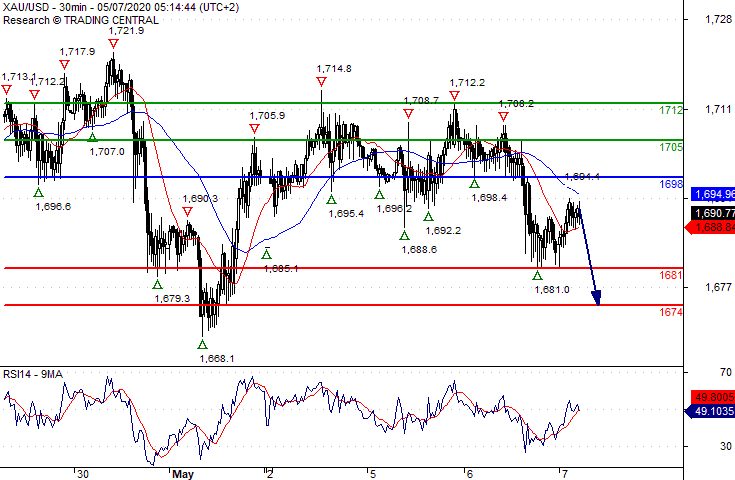This screenshot has width=735, height=480.
Task: Click the 1,694.4 label near the blue line
Action: pyautogui.click(x=582, y=177)
